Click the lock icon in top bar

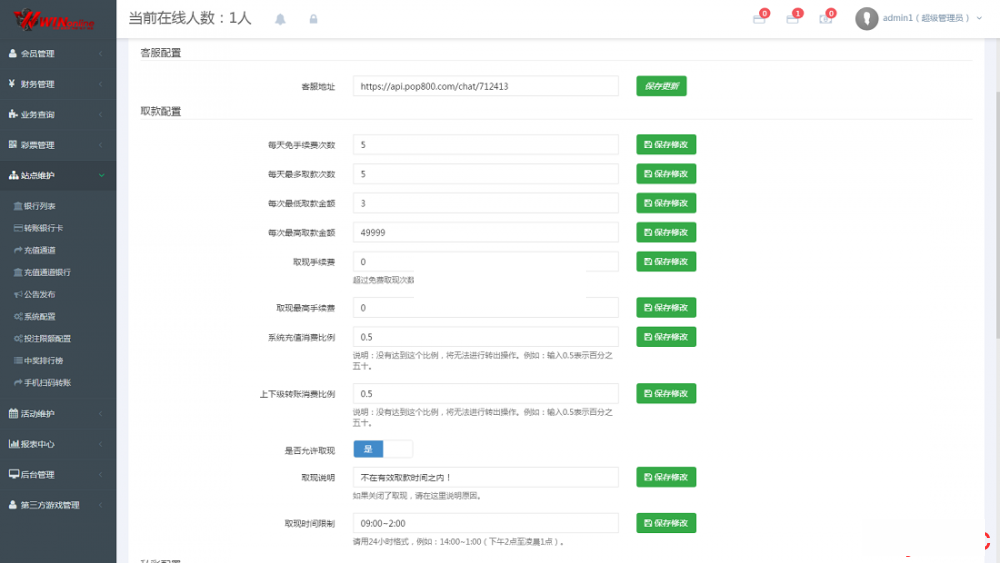pos(313,19)
